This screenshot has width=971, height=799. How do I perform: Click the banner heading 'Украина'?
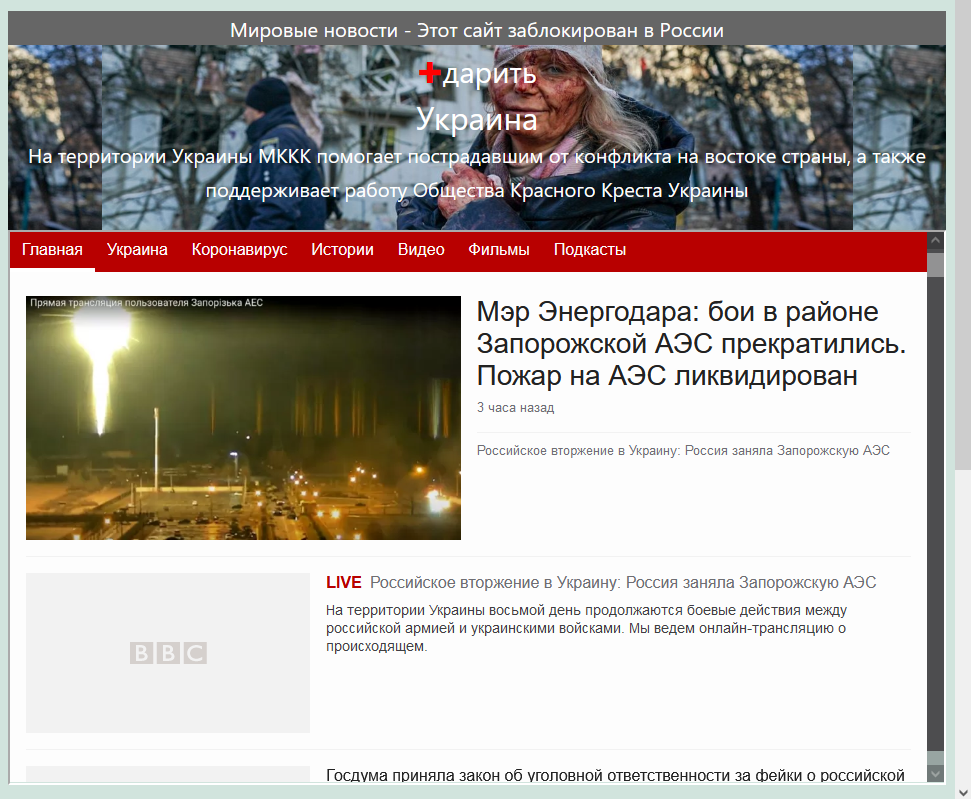477,119
